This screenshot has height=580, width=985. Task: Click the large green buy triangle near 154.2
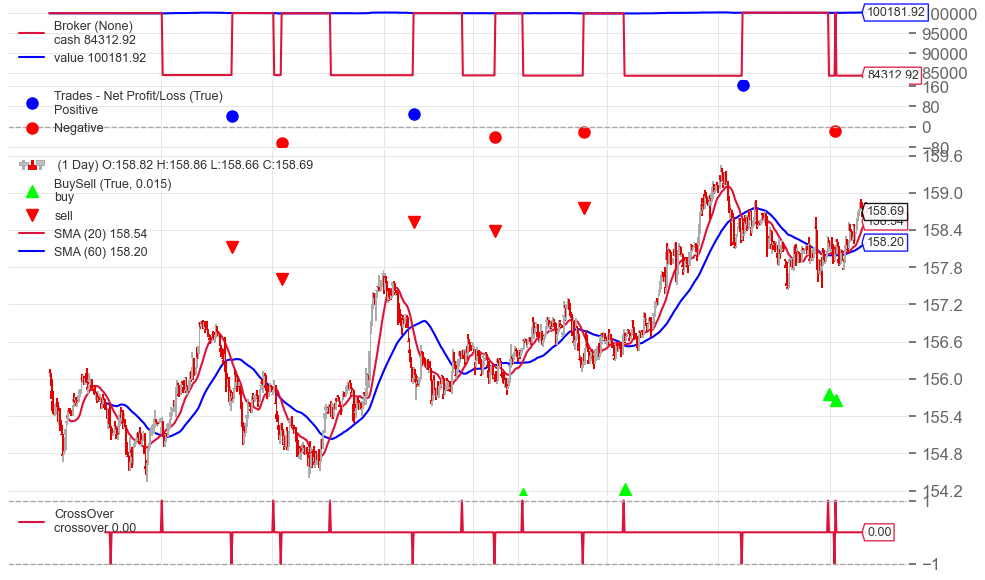pos(625,490)
